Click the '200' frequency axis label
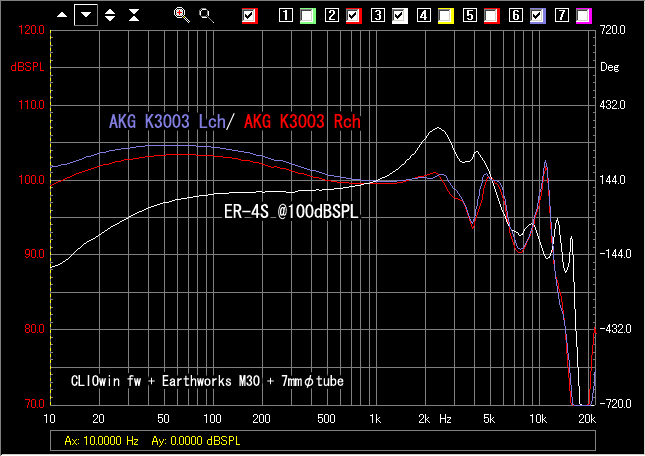The image size is (645, 456). (261, 419)
